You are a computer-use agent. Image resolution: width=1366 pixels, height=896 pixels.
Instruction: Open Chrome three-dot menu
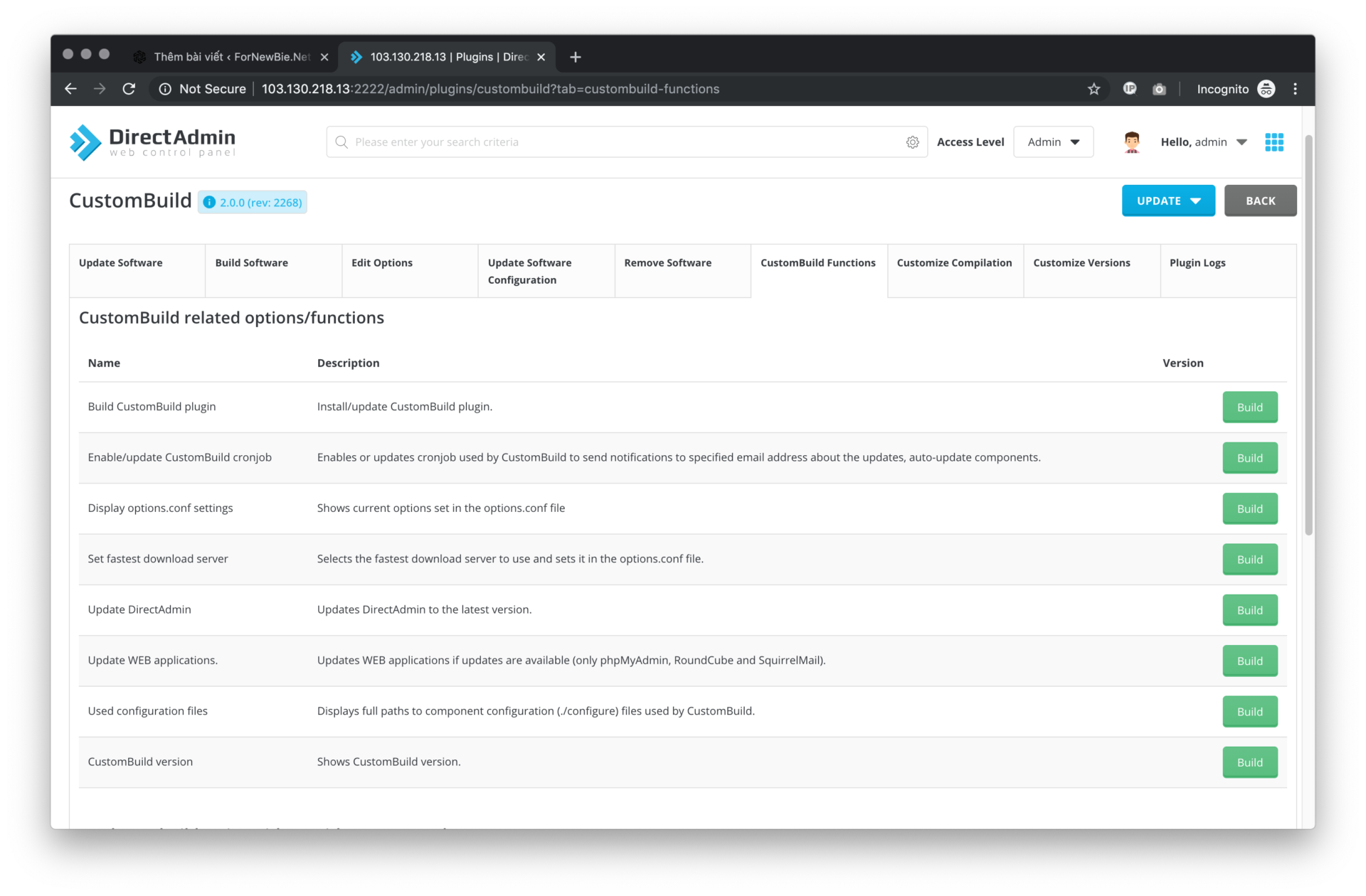(x=1295, y=89)
